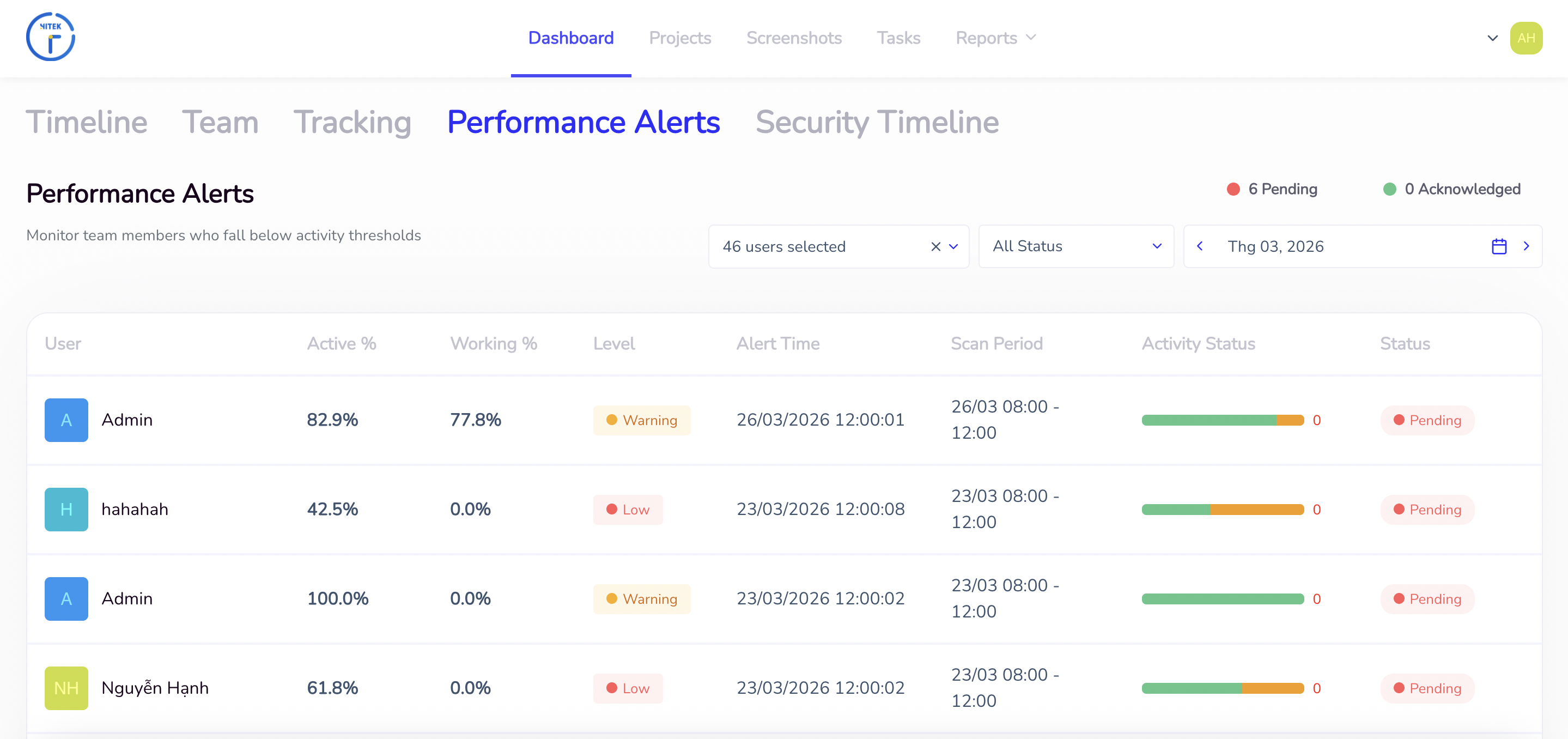1568x739 pixels.
Task: Open the Screenshots tab
Action: coord(794,38)
